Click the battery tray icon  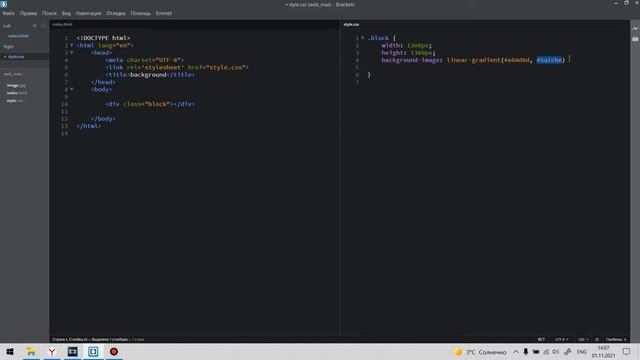tap(536, 352)
